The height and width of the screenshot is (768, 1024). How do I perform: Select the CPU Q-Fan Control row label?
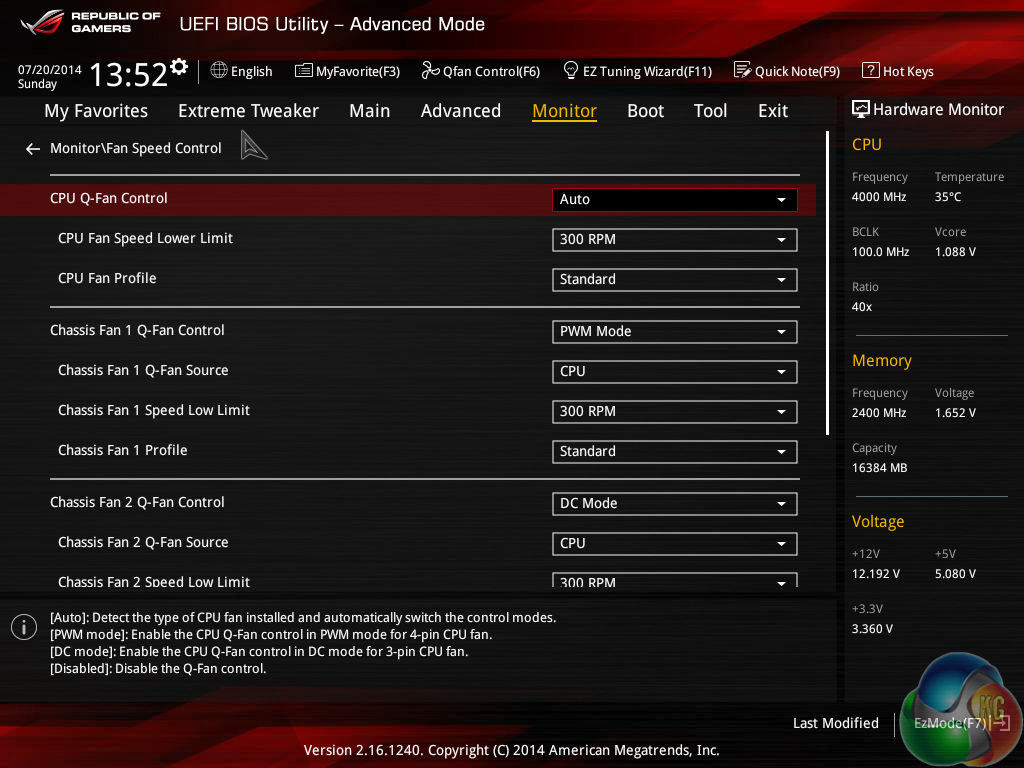click(x=108, y=199)
